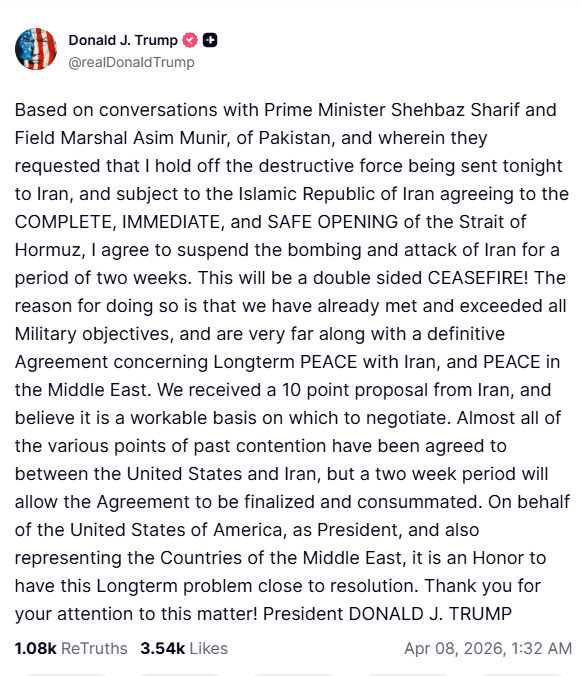Open the Apr 08, 2026 timestamp permalink
Image resolution: width=581 pixels, height=676 pixels.
(488, 648)
